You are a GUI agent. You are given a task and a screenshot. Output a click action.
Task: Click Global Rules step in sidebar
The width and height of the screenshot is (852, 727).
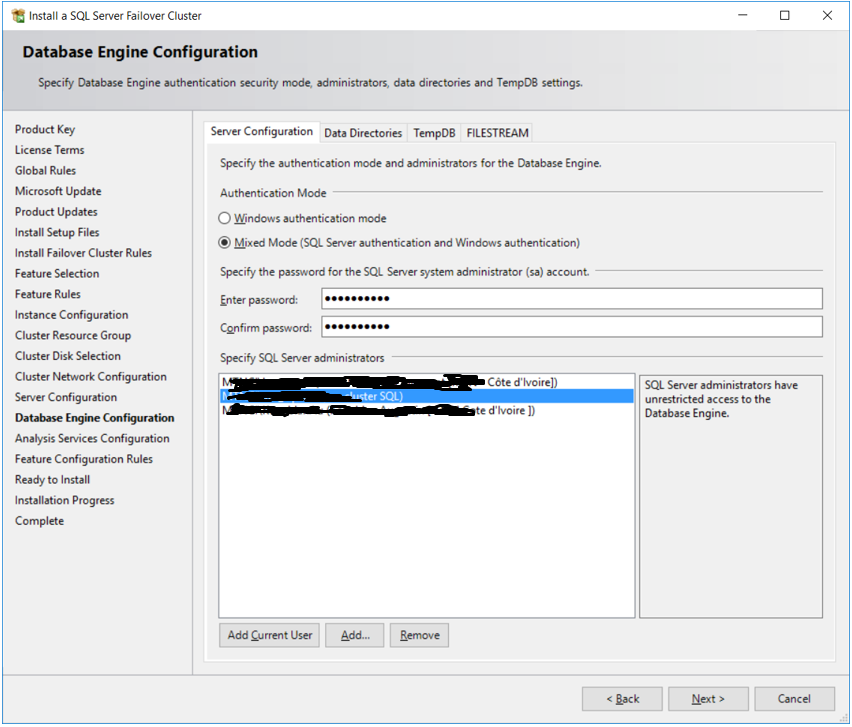point(45,171)
